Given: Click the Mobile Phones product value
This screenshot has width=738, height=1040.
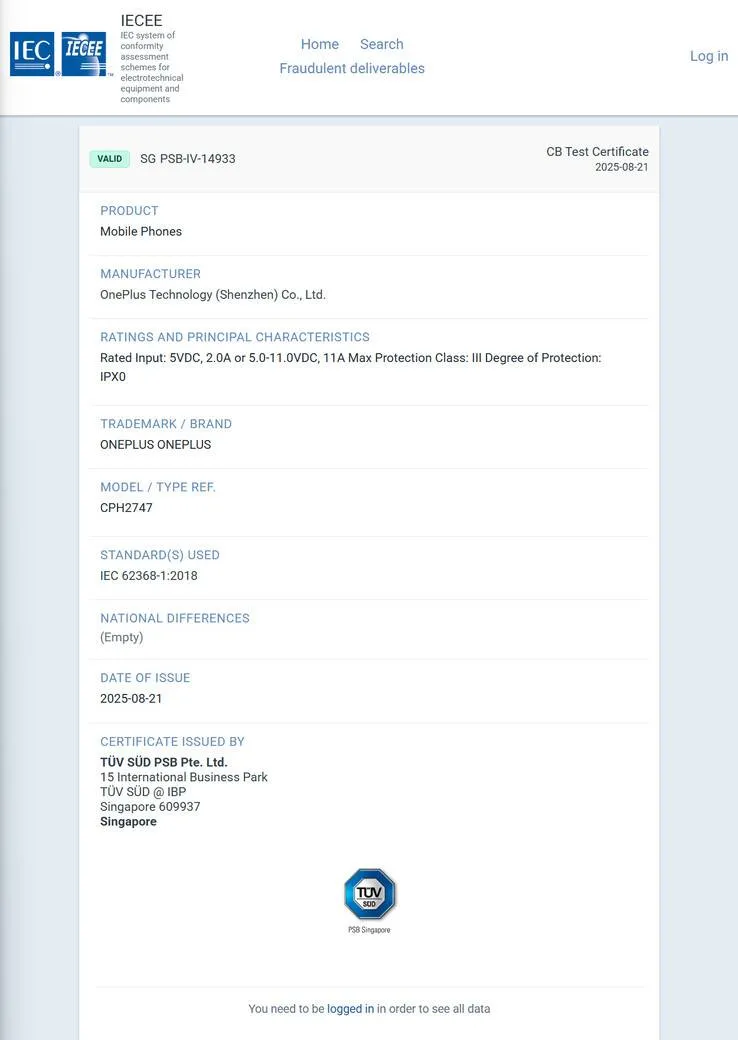Looking at the screenshot, I should pyautogui.click(x=141, y=231).
